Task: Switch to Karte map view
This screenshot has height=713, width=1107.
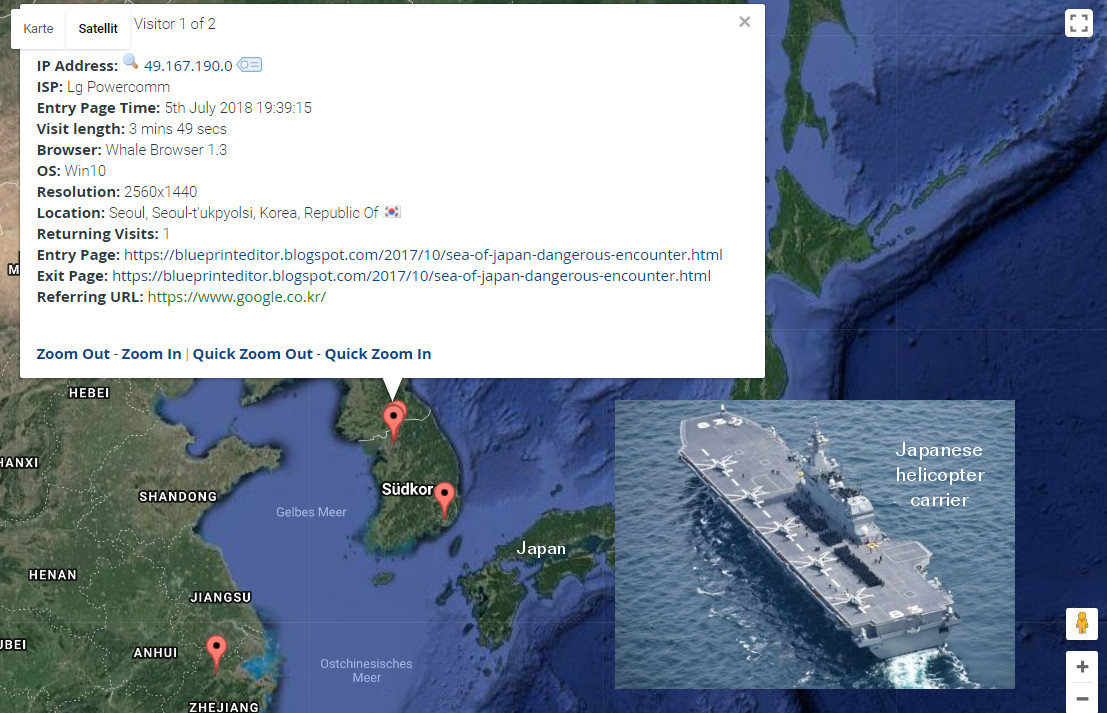Action: click(x=38, y=28)
